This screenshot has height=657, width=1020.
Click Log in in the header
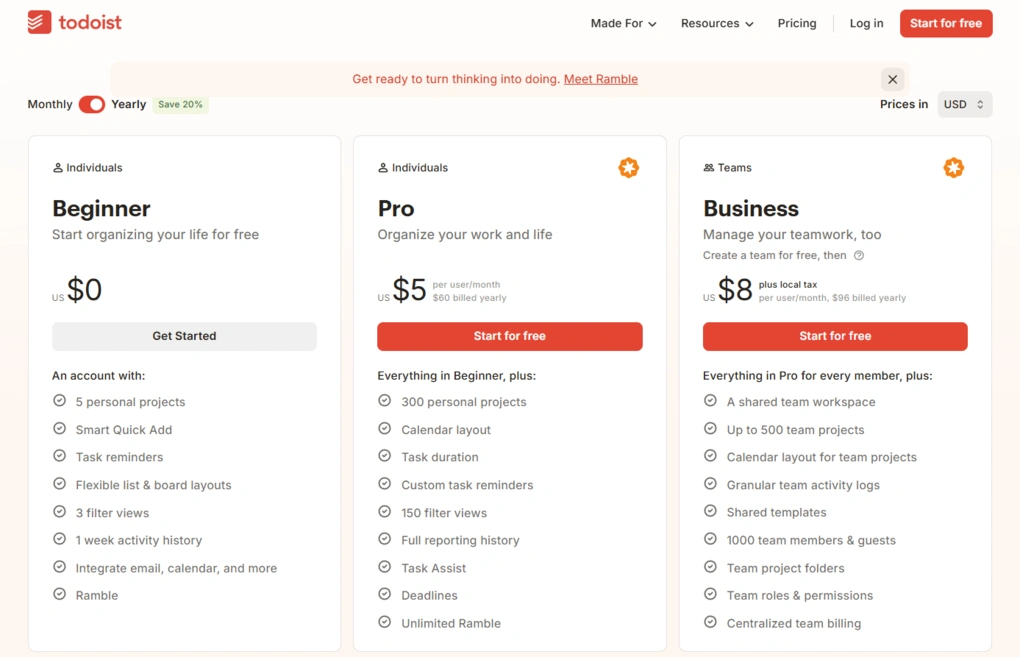coord(866,23)
